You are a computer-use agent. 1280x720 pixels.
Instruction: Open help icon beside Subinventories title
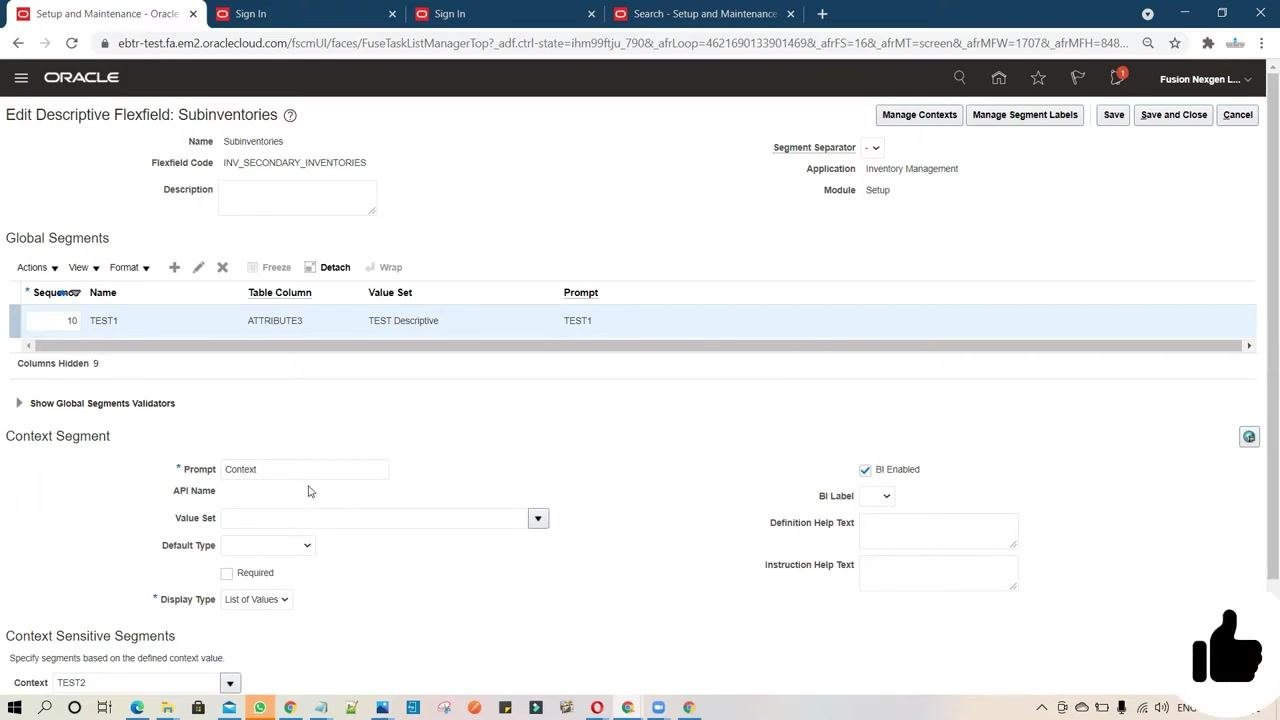[x=290, y=115]
